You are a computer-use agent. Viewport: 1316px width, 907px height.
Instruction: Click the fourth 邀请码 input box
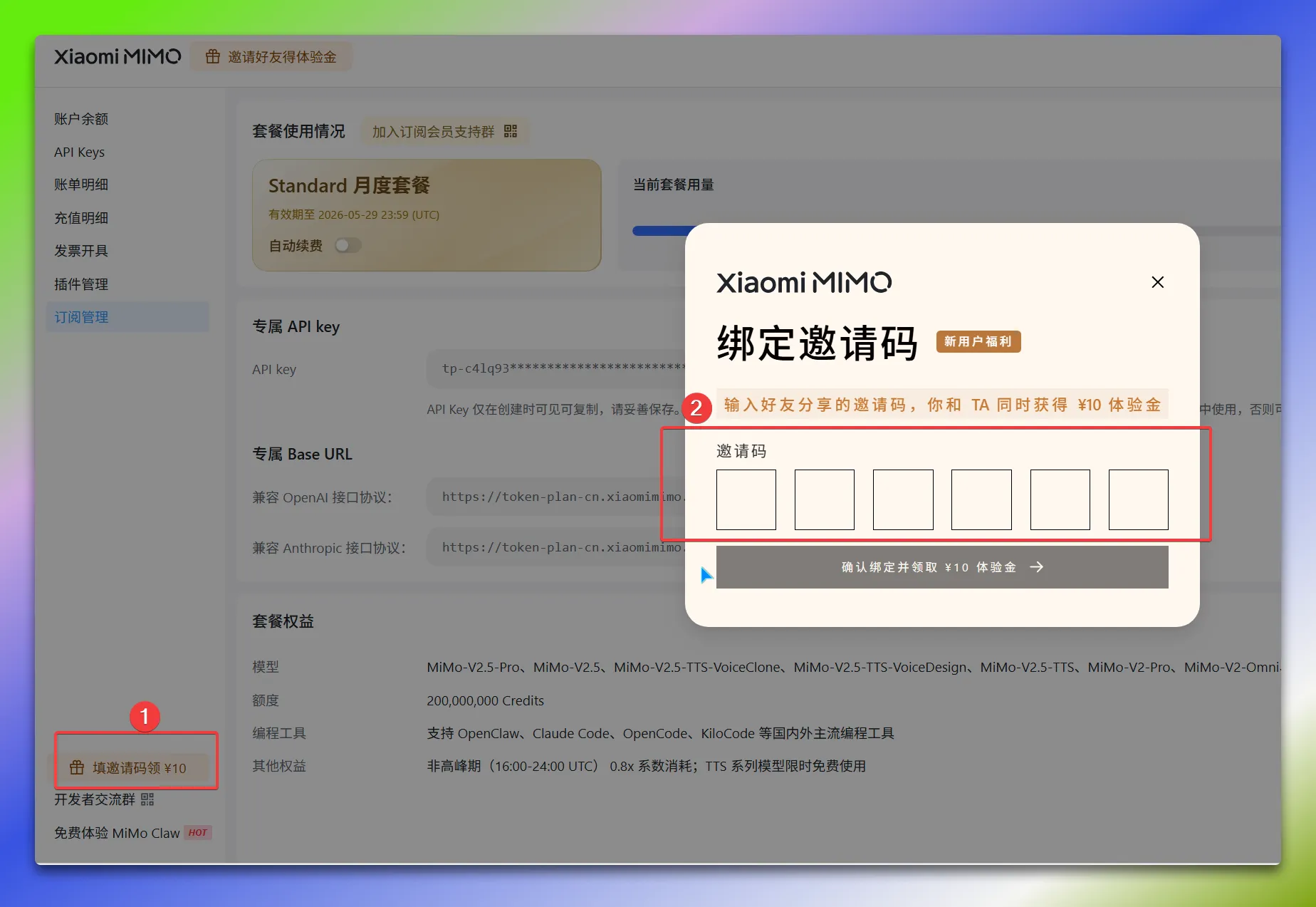coord(981,499)
